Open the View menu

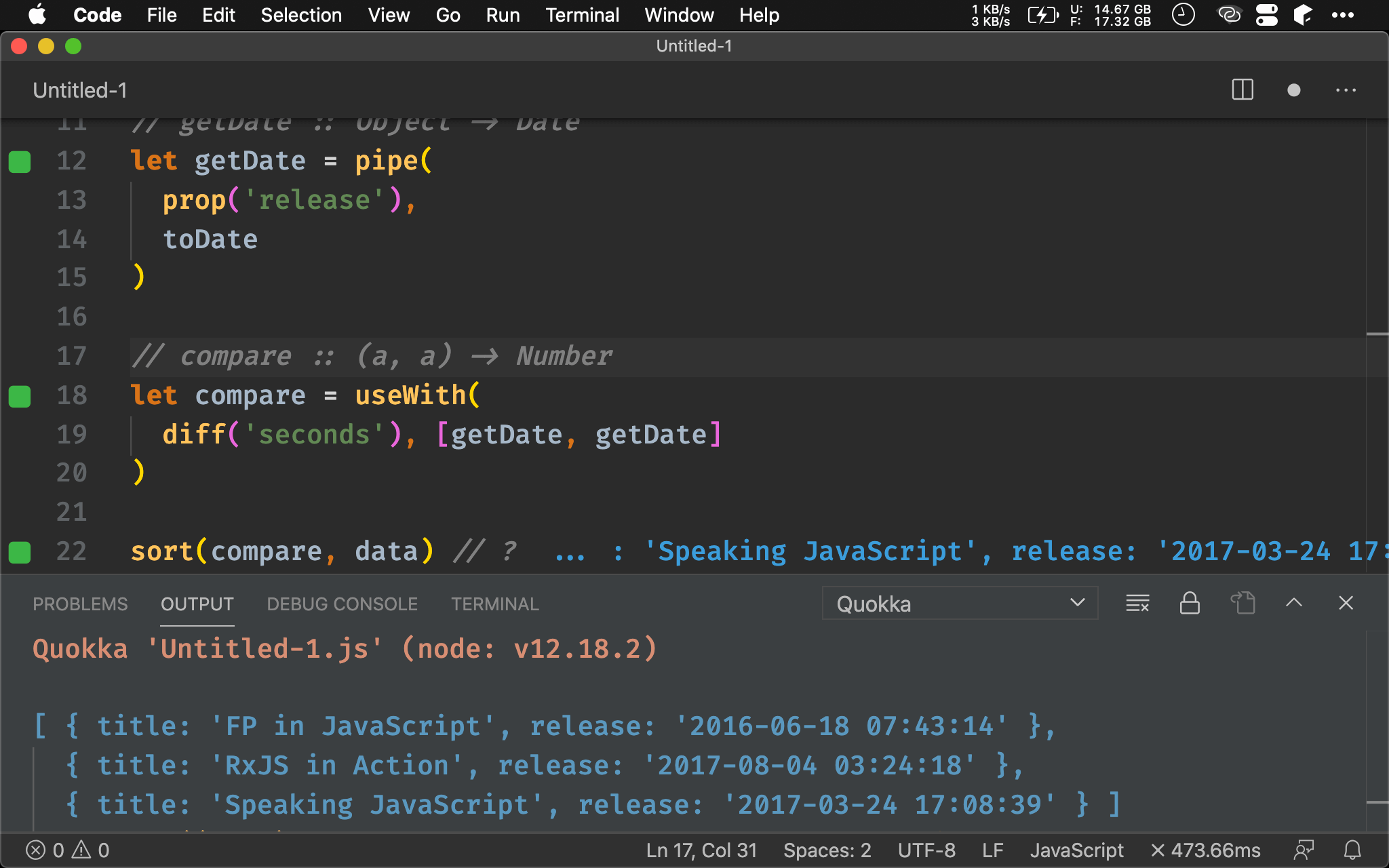[x=389, y=15]
